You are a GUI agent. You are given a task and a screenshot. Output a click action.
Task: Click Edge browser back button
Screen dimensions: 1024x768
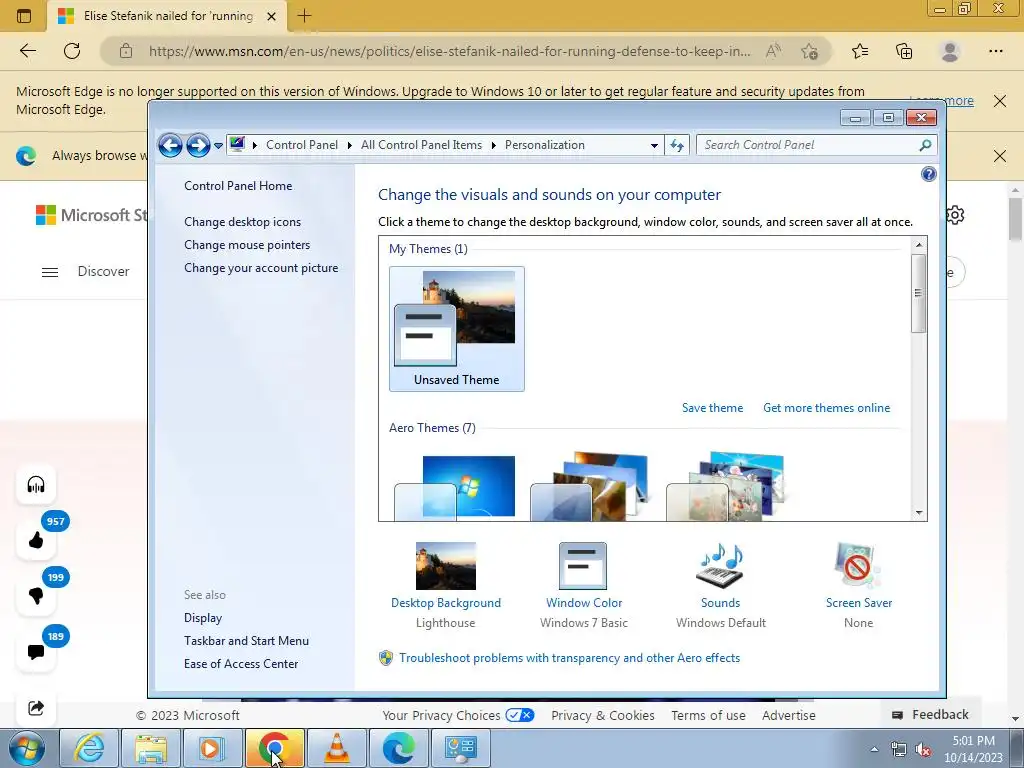(x=27, y=51)
